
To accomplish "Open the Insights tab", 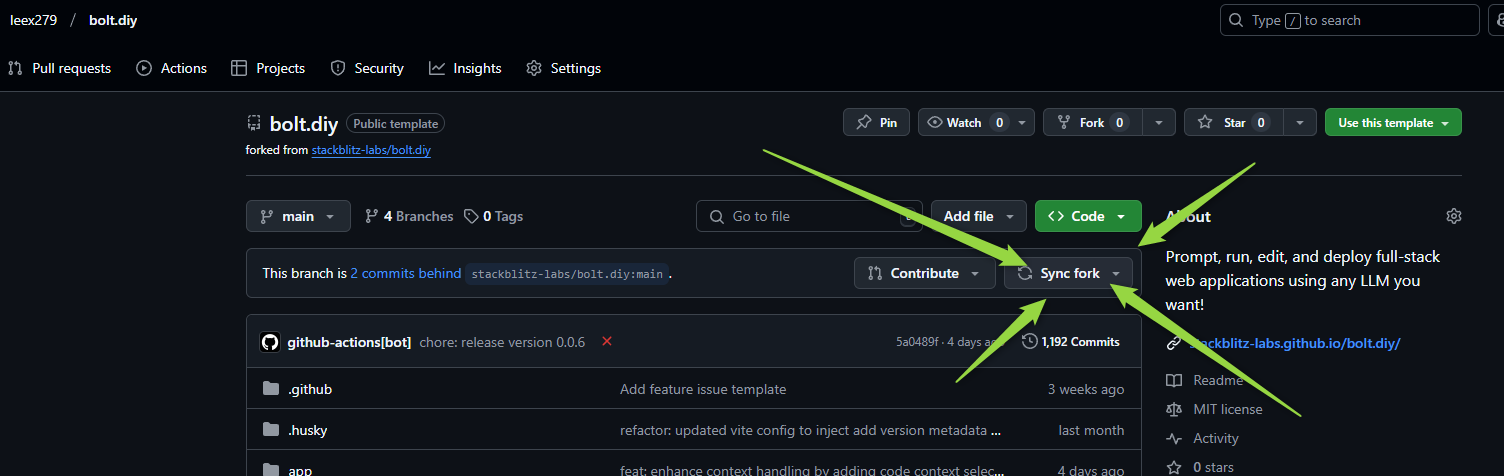I will click(465, 68).
